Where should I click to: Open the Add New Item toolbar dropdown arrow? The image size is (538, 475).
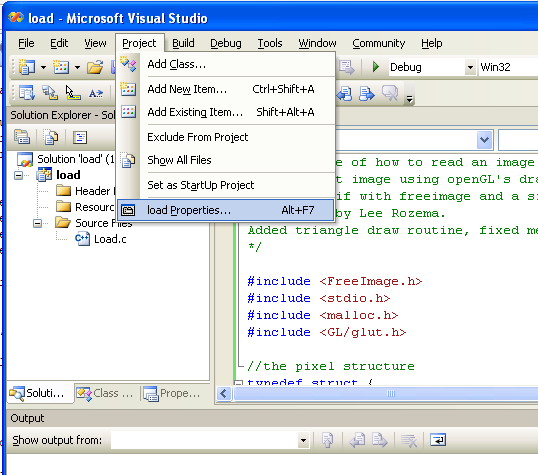point(78,67)
